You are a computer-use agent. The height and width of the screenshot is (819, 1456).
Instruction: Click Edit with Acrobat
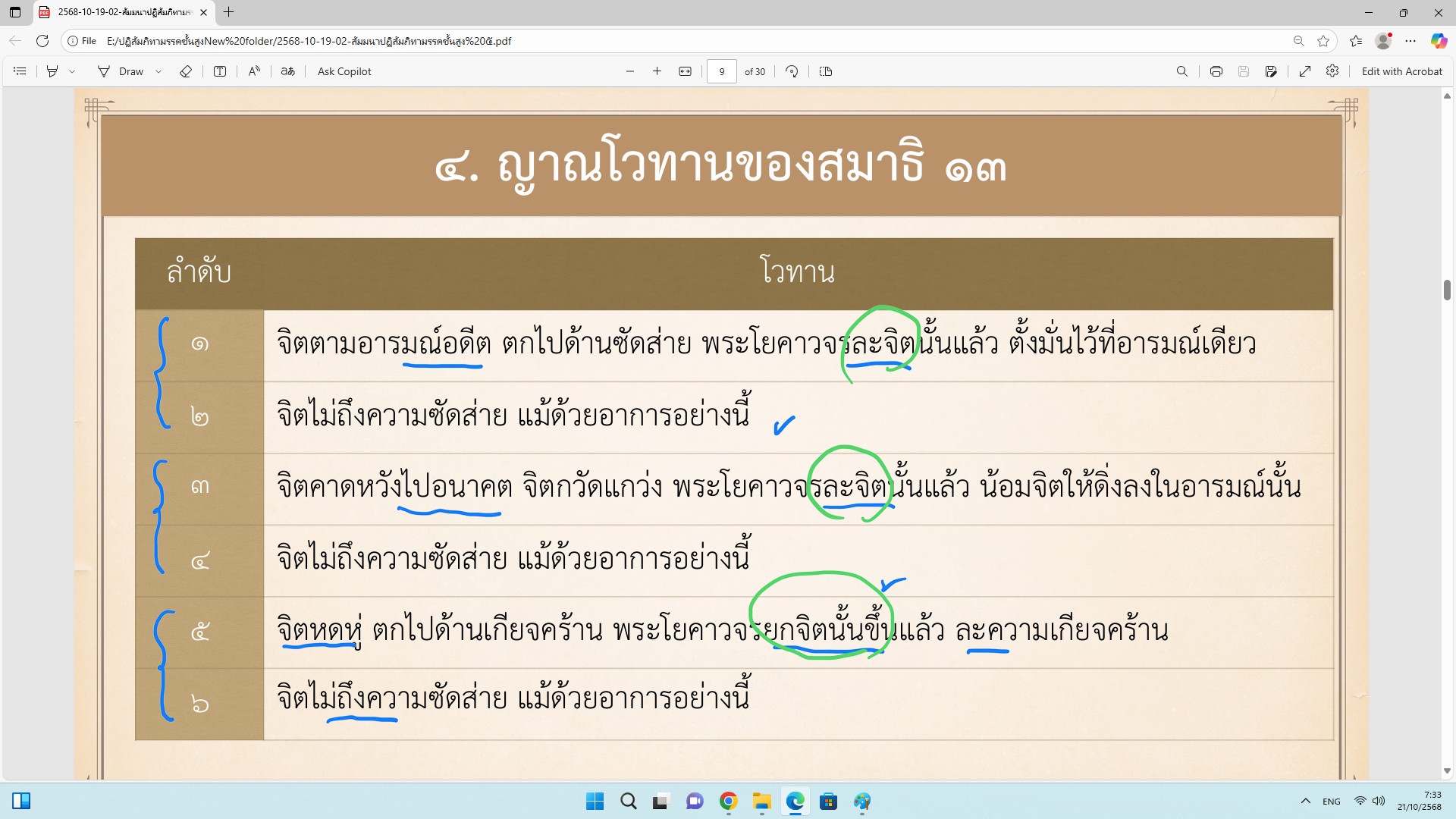click(1401, 71)
